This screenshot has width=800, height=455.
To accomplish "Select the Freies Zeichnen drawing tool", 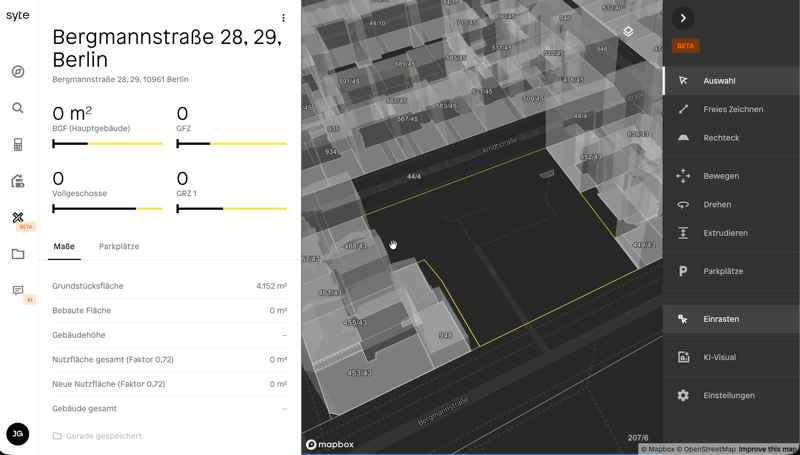I will pyautogui.click(x=732, y=110).
